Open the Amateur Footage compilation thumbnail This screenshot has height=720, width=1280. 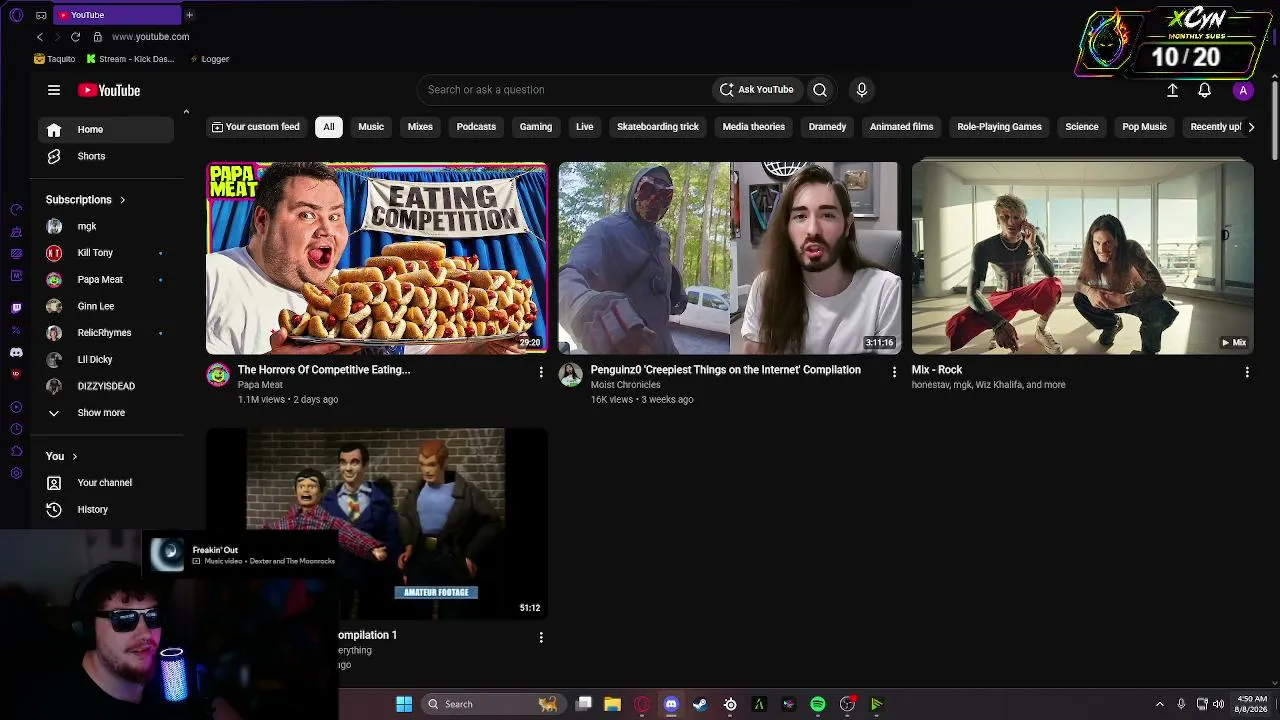coord(377,523)
